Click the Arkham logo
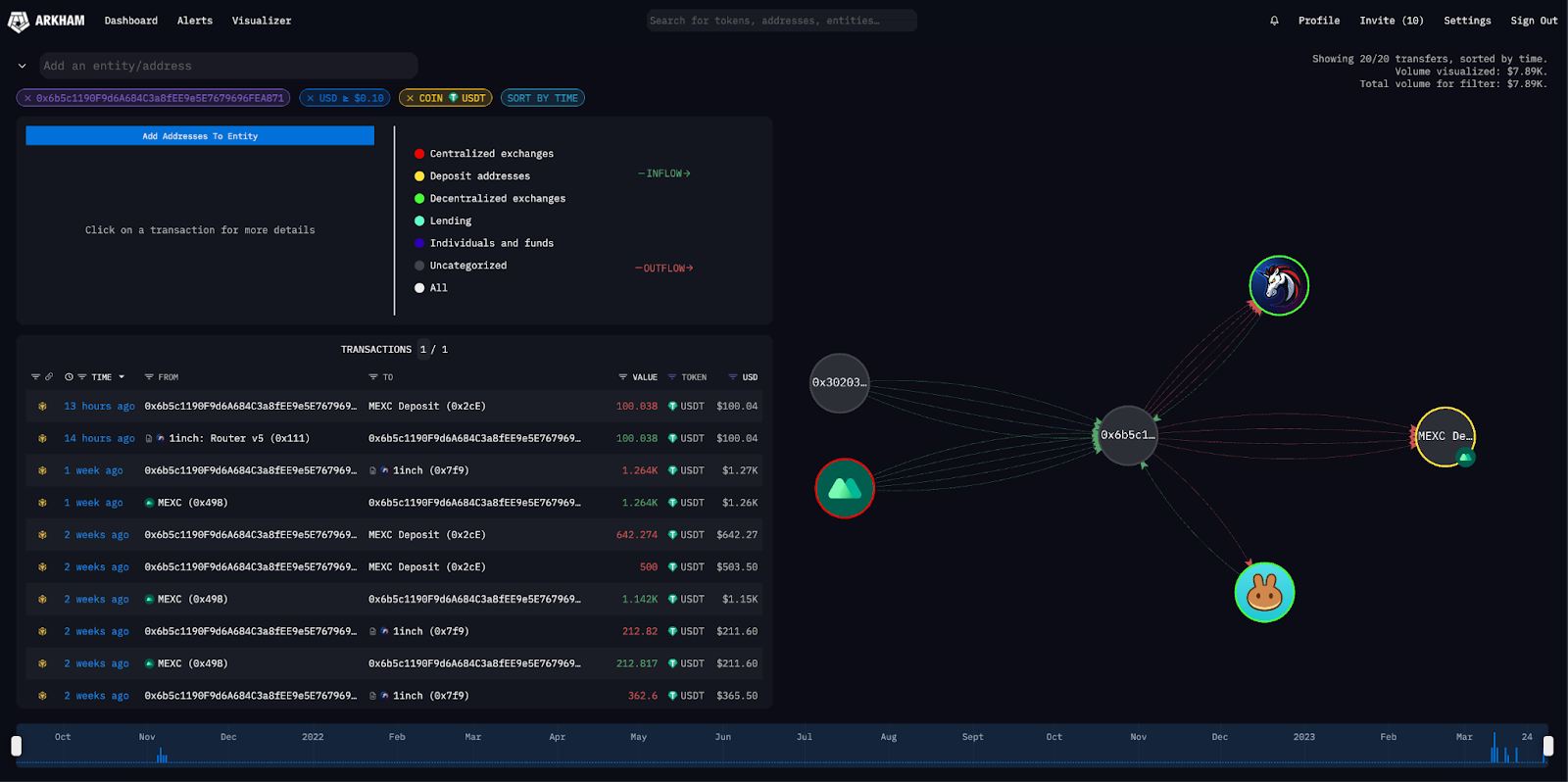Viewport: 1568px width, 782px height. tap(46, 21)
